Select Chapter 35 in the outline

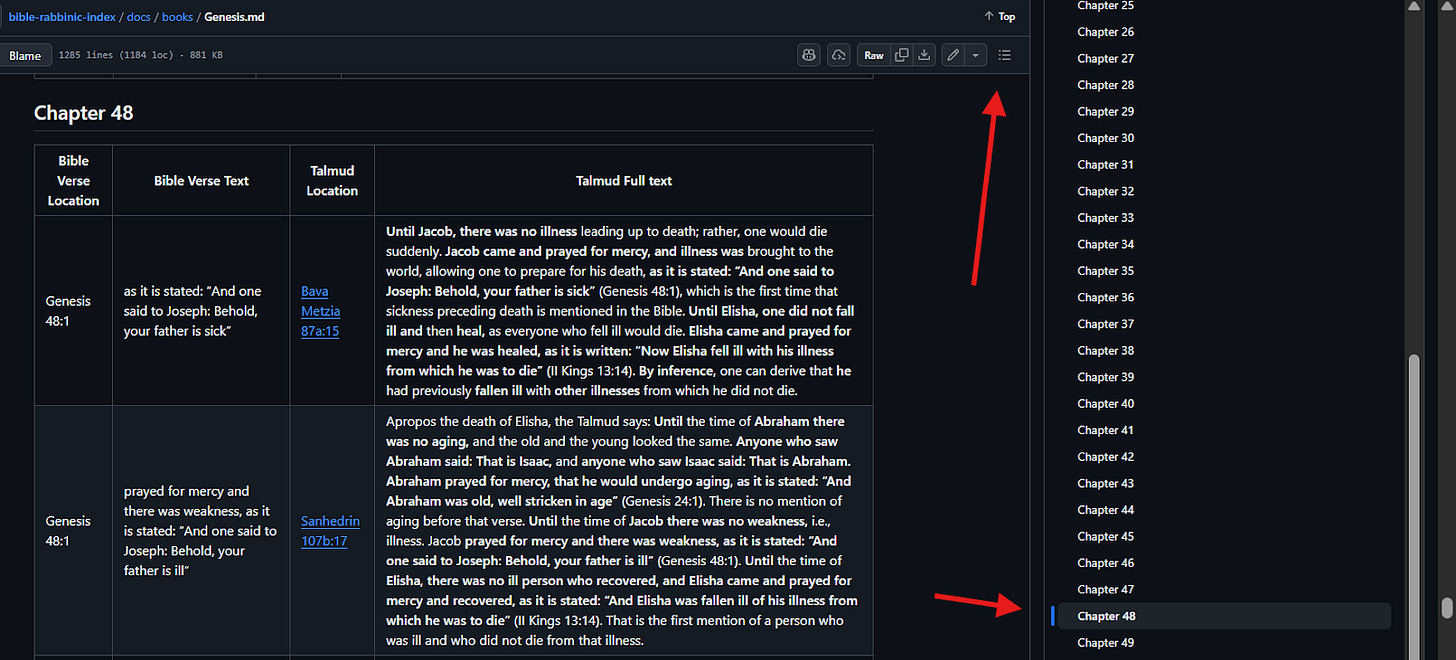tap(1105, 271)
